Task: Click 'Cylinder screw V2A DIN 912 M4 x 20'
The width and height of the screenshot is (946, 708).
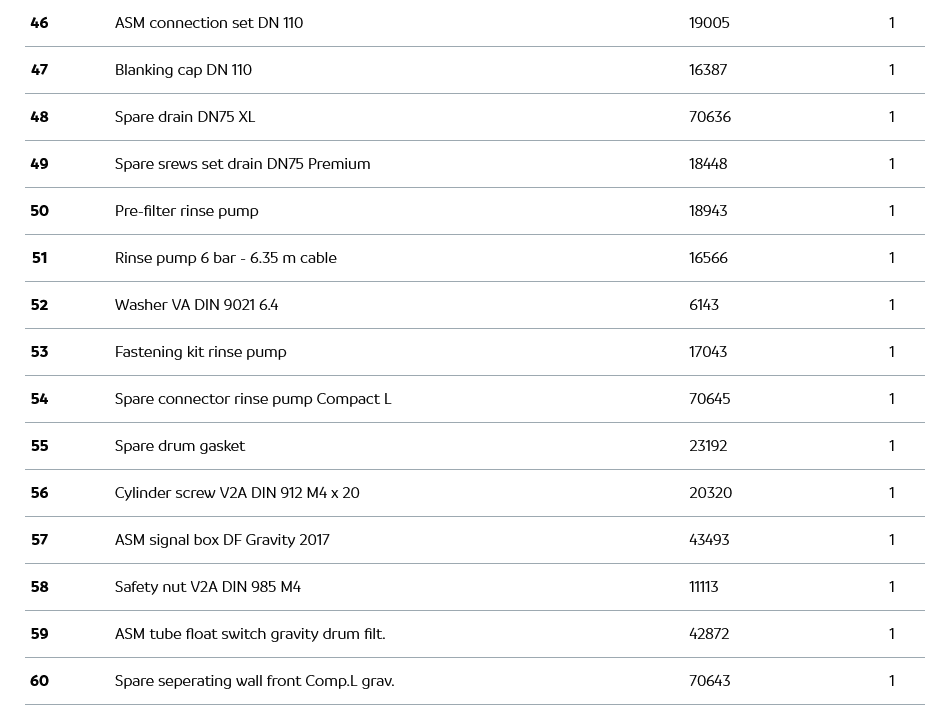Action: (237, 493)
